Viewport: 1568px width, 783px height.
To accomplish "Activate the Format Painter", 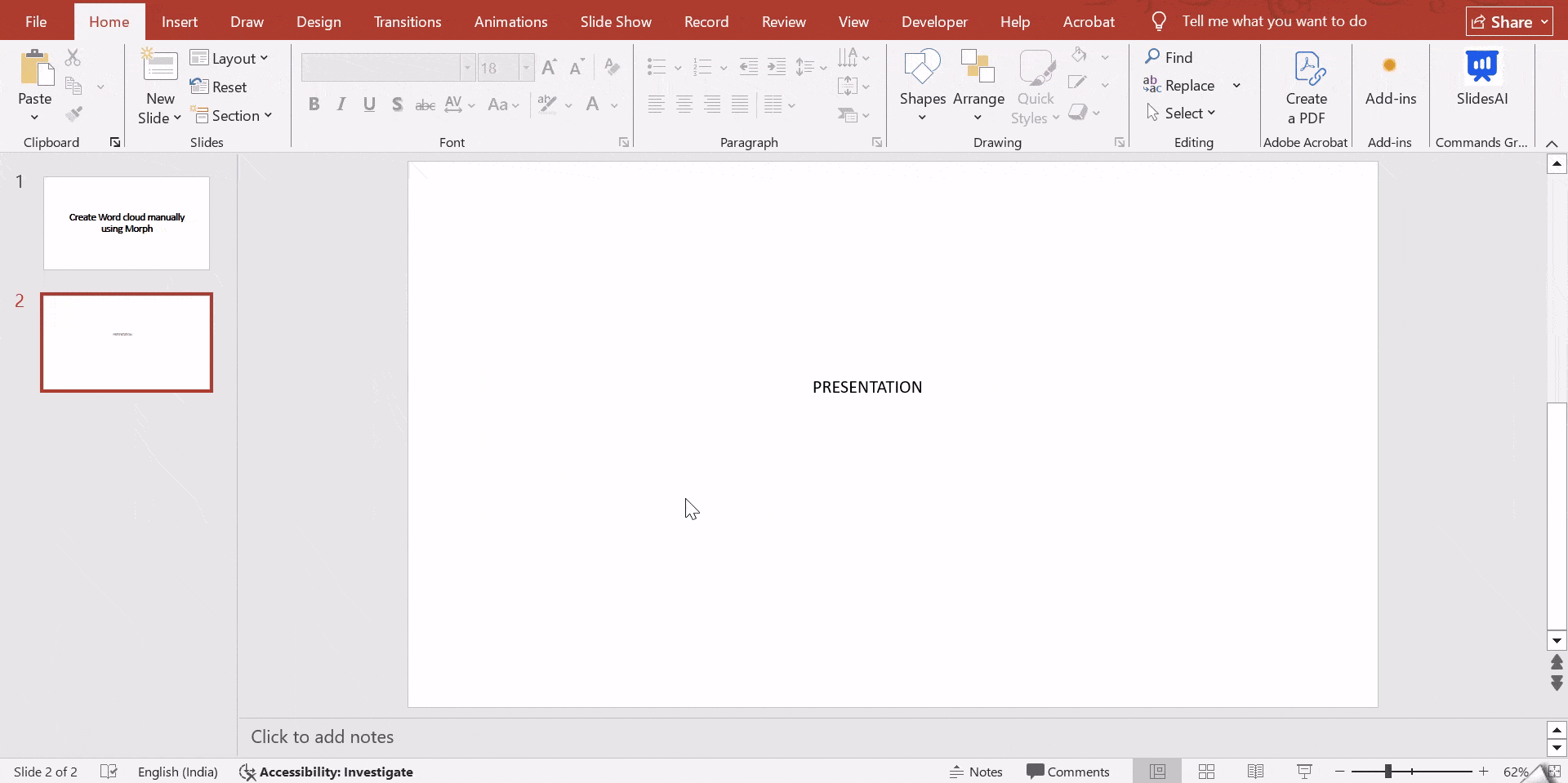I will click(x=75, y=114).
